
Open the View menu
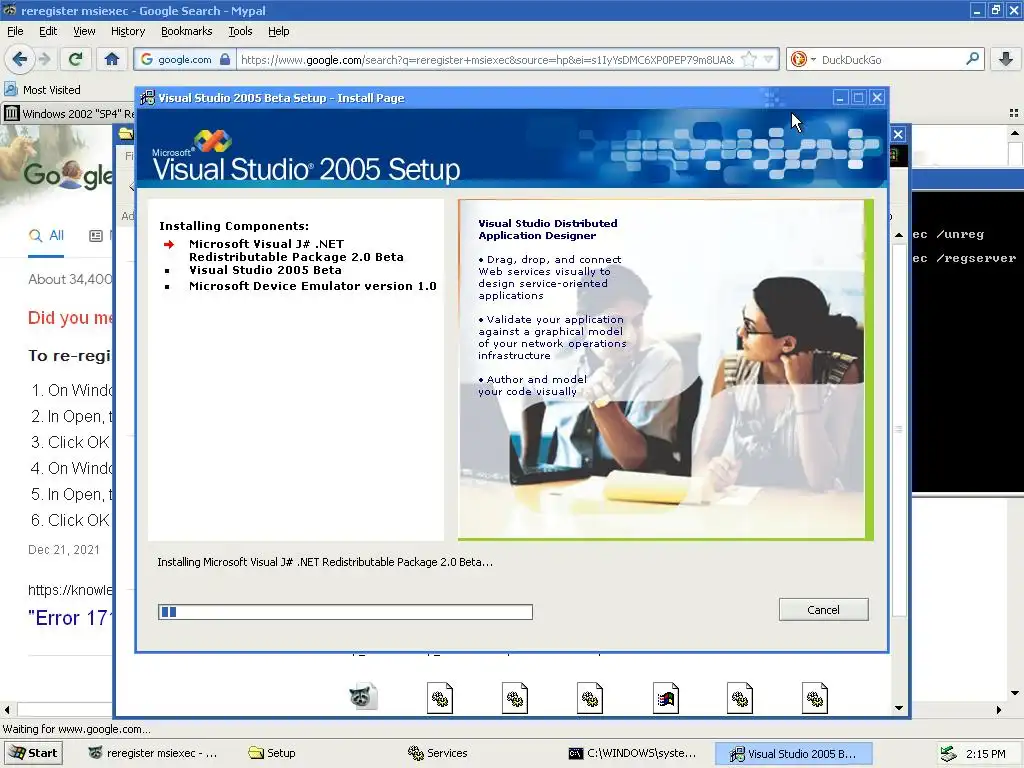point(84,31)
